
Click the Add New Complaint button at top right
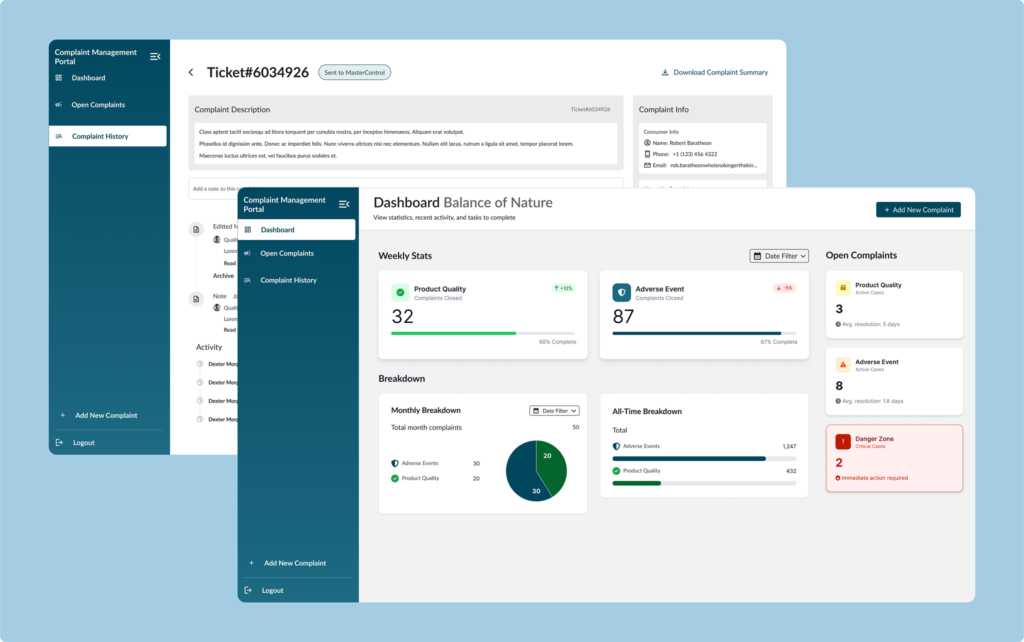click(918, 210)
